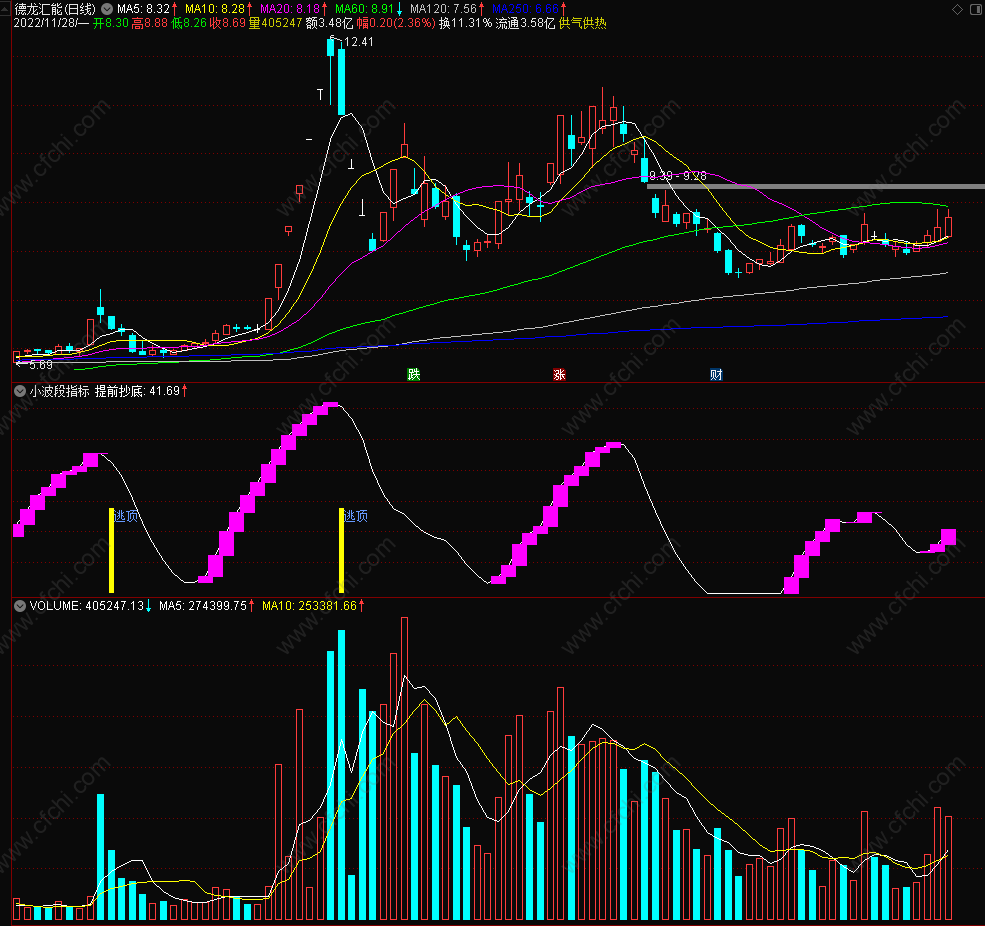Click the 5.69 low price label
985x926 pixels.
41,365
